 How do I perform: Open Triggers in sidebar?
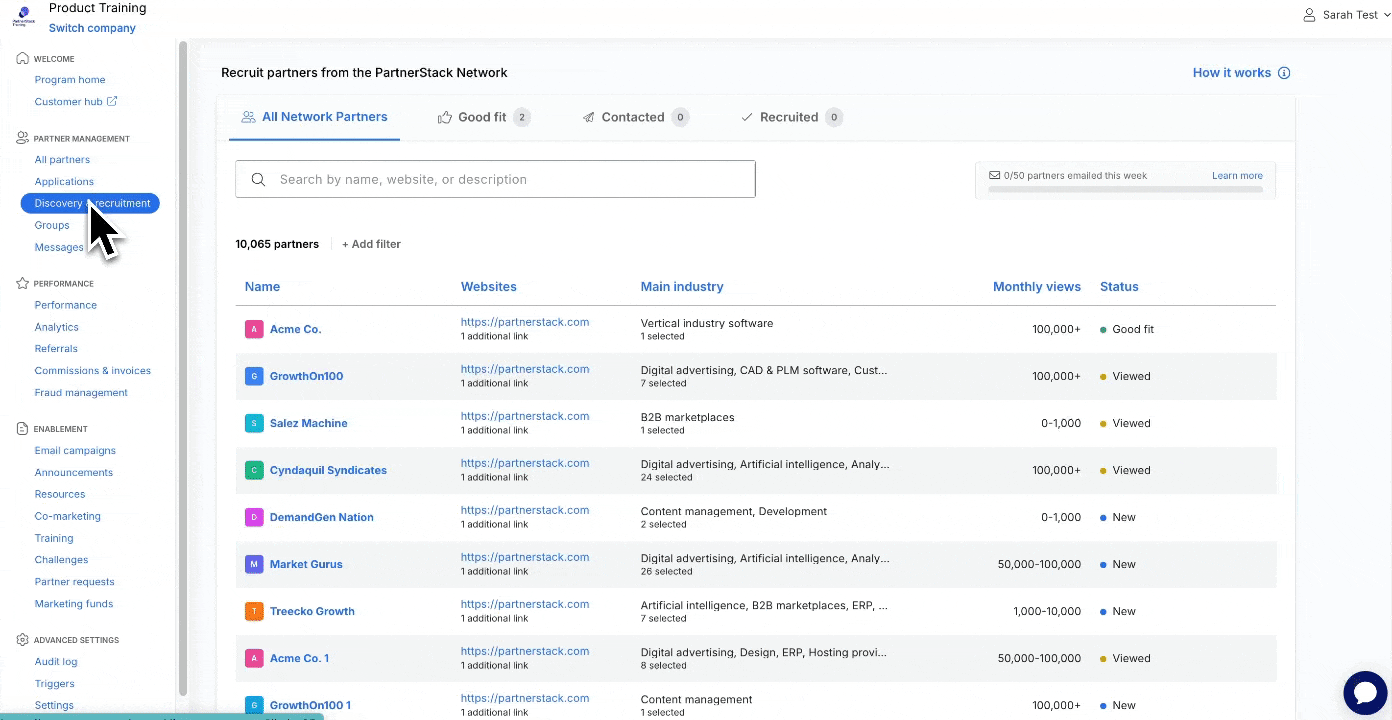(x=55, y=684)
